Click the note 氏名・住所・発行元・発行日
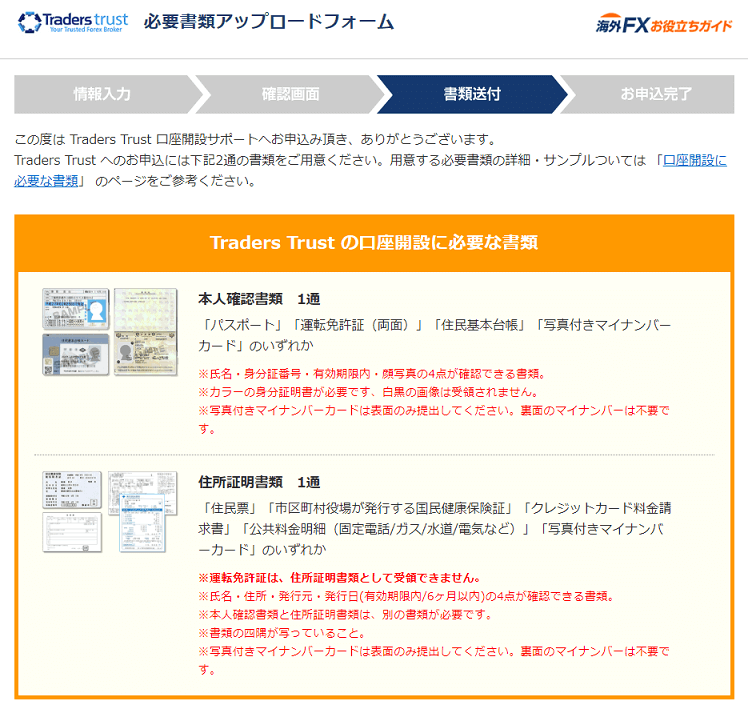 click(406, 596)
